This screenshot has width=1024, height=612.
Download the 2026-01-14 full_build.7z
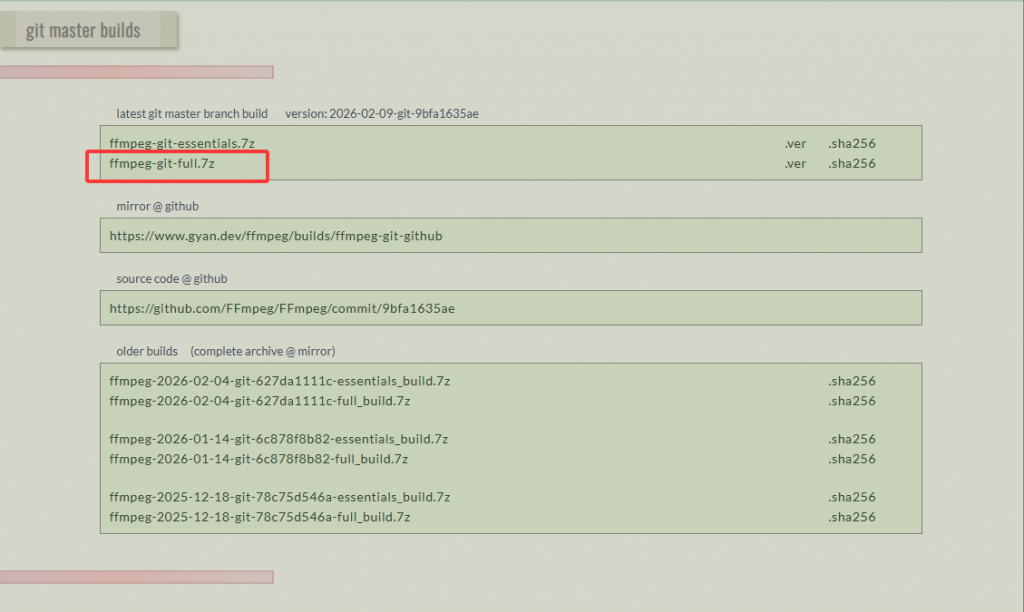[x=258, y=459]
